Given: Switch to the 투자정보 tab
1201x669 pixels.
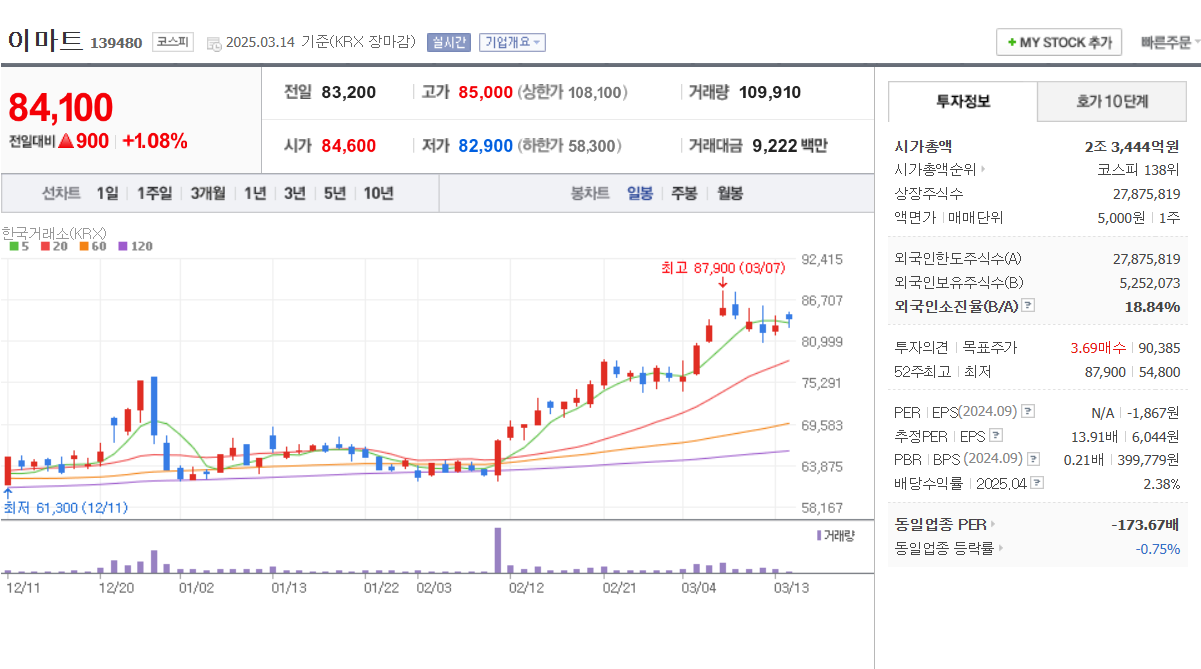Looking at the screenshot, I should pyautogui.click(x=963, y=101).
